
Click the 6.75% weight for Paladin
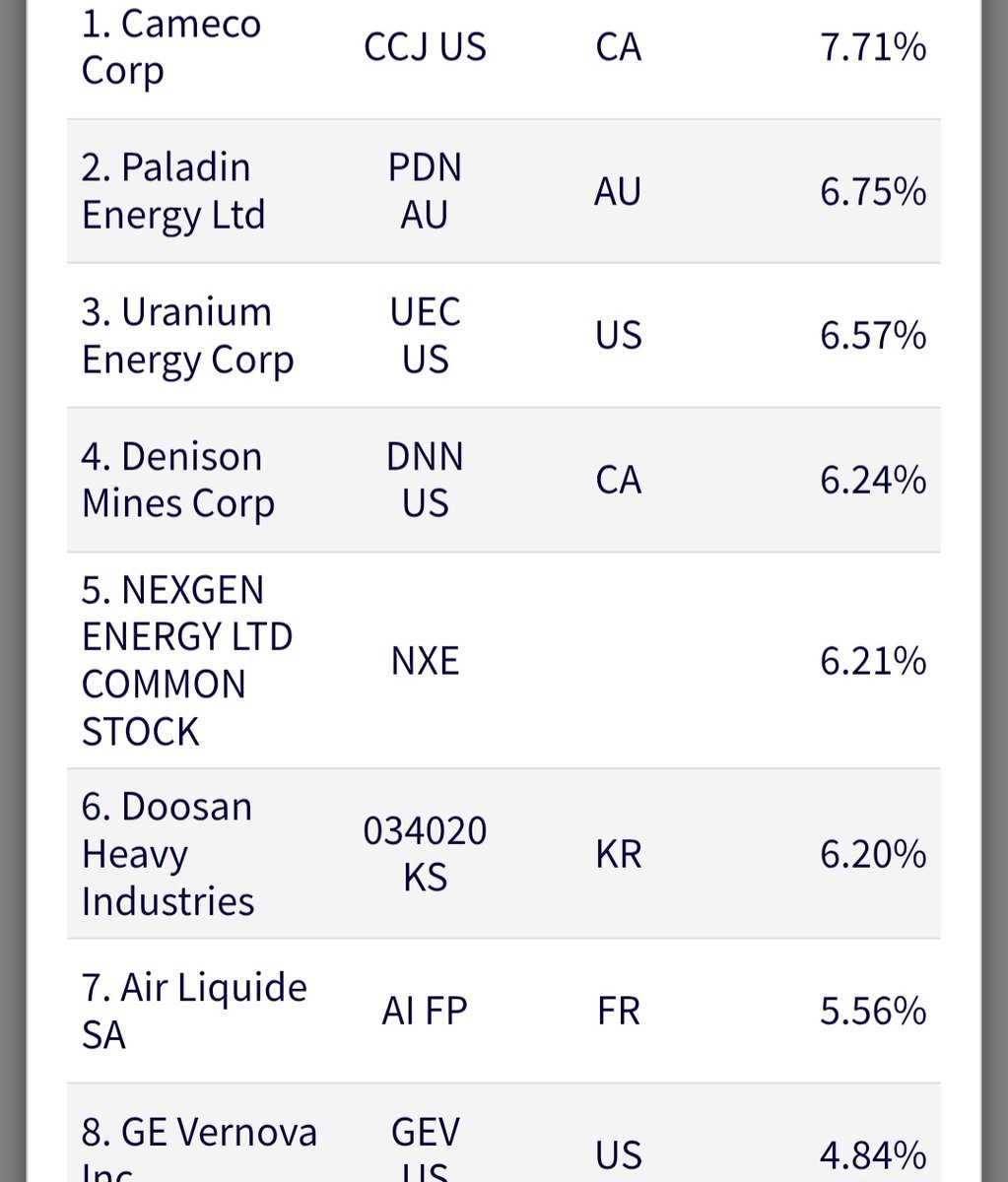873,191
